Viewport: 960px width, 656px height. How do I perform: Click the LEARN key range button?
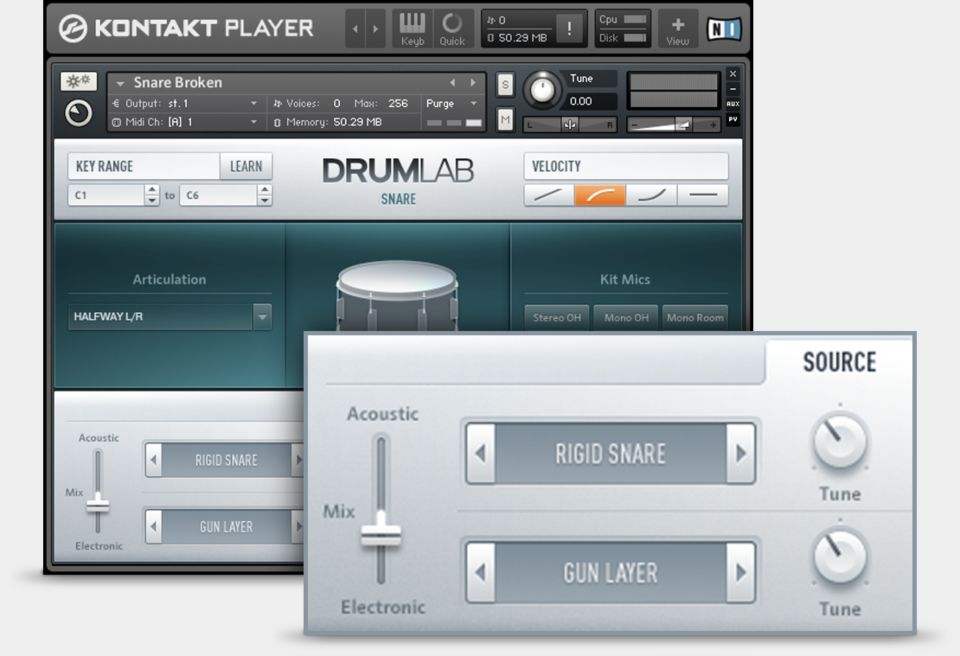(246, 167)
